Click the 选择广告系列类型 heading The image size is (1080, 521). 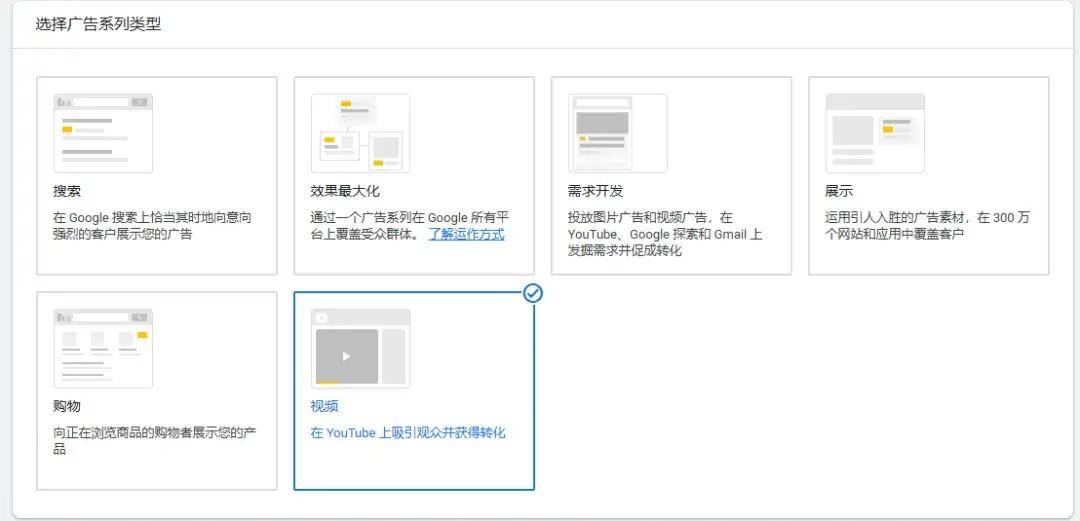point(98,24)
